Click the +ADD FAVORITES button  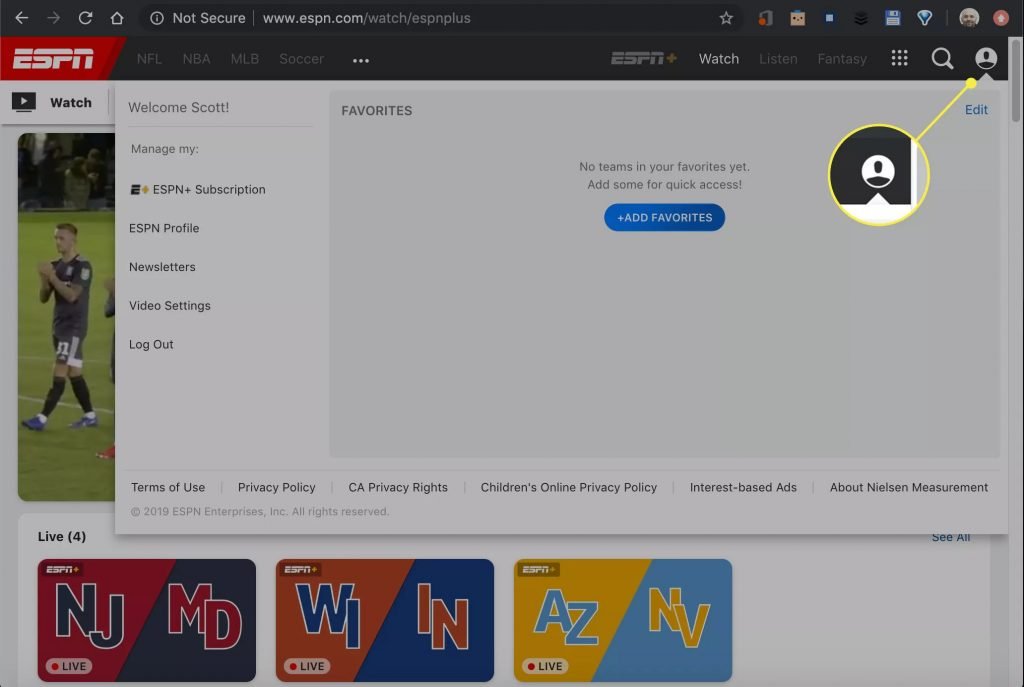(x=664, y=217)
